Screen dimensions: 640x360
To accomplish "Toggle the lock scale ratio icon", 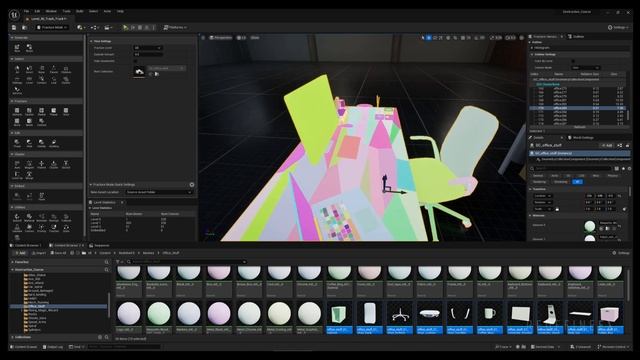I will [x=557, y=209].
